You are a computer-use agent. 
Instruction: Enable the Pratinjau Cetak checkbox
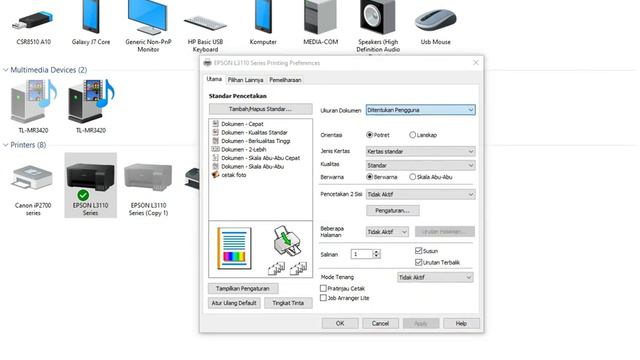point(323,288)
